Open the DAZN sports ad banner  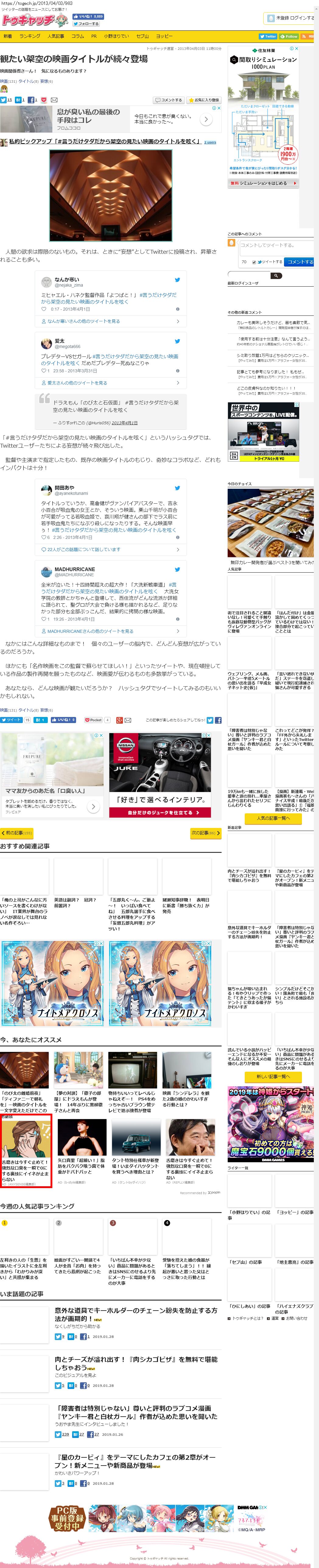pyautogui.click(x=264, y=432)
